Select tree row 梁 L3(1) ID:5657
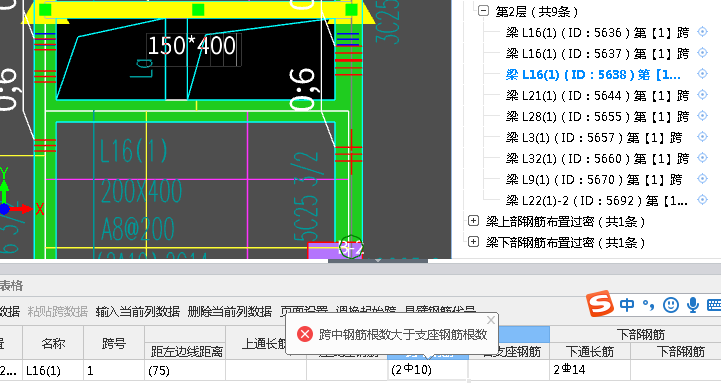Viewport: 721px width, 392px height. click(594, 138)
